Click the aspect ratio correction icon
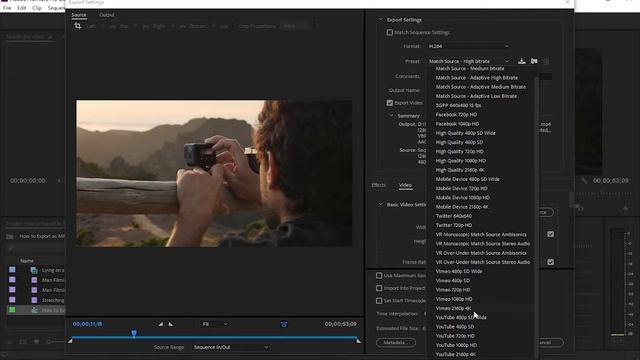 click(x=284, y=324)
